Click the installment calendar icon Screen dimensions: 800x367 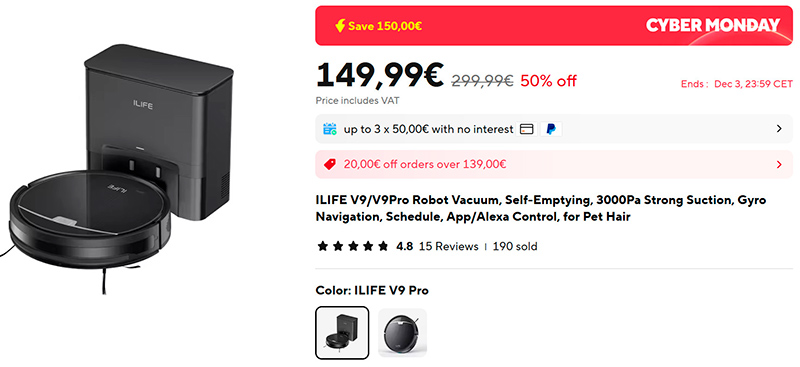point(330,129)
